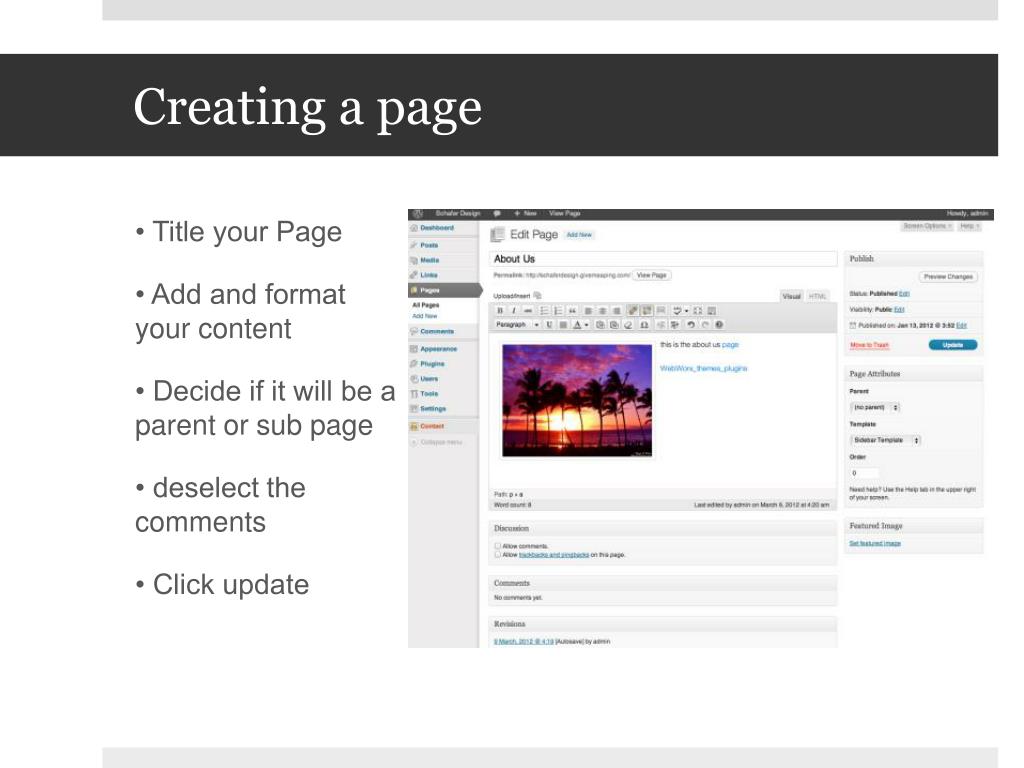
Task: Paste from Word icon
Action: click(x=614, y=325)
